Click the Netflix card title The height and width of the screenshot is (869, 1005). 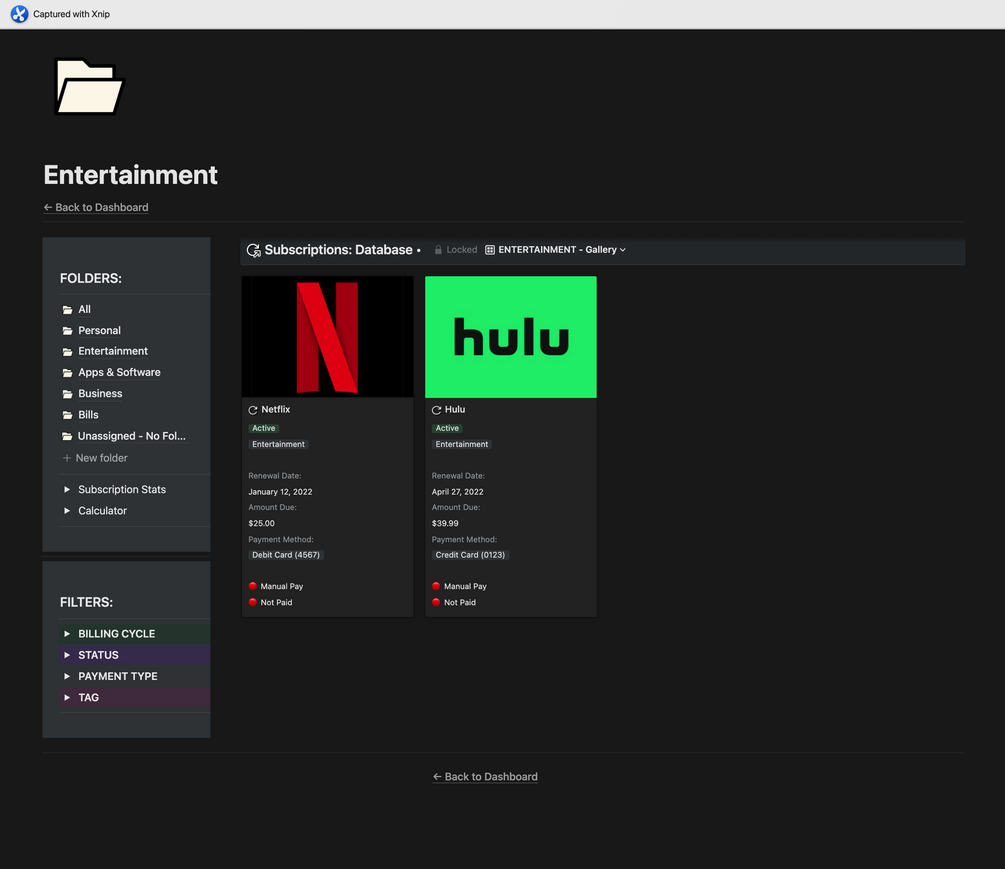click(276, 410)
